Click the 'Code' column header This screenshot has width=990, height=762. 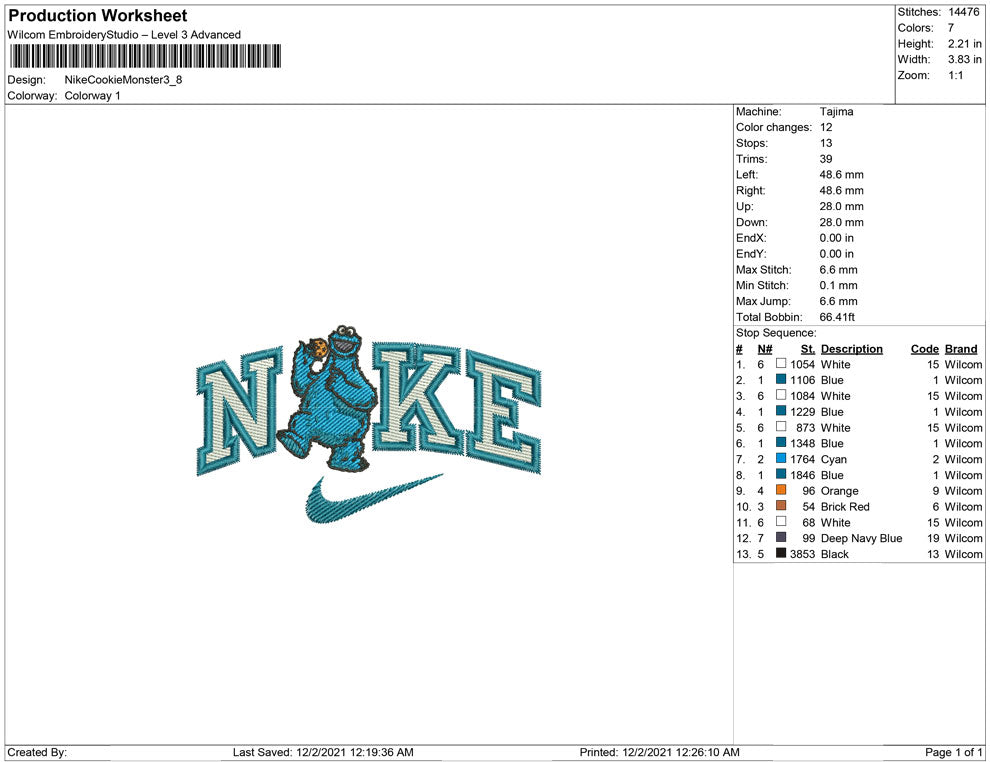point(925,348)
